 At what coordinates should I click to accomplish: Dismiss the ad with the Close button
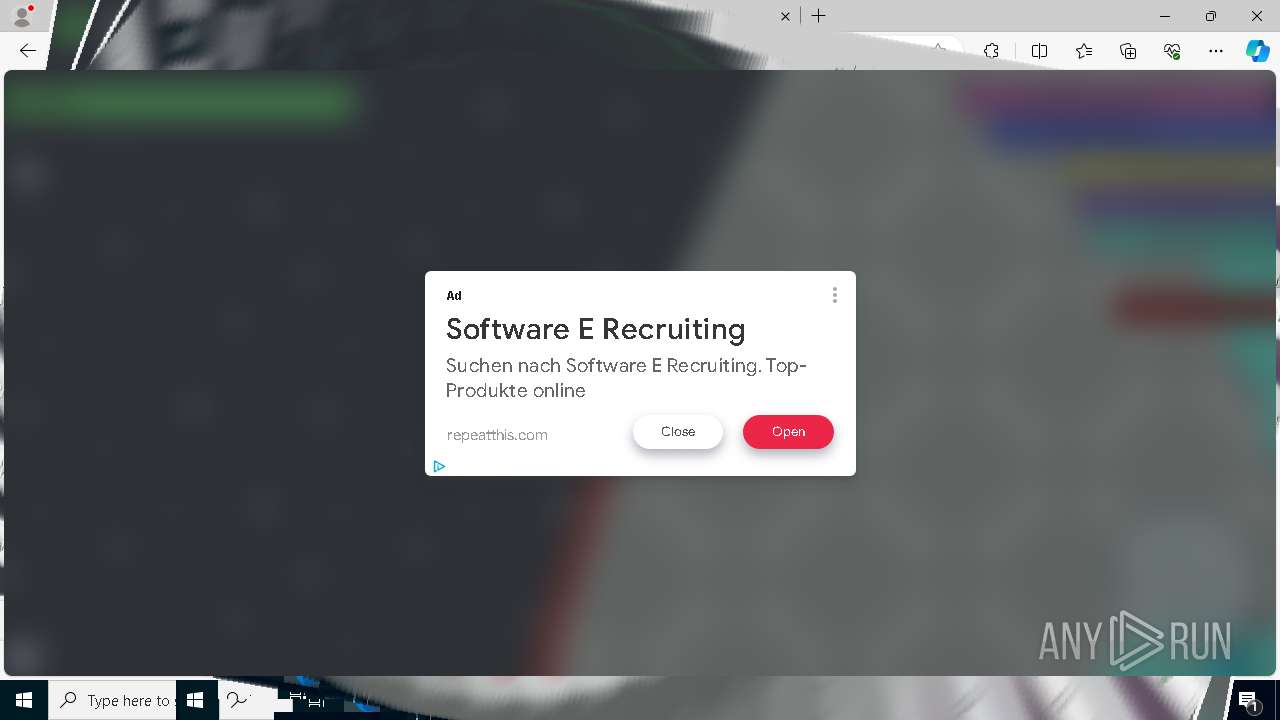[678, 432]
